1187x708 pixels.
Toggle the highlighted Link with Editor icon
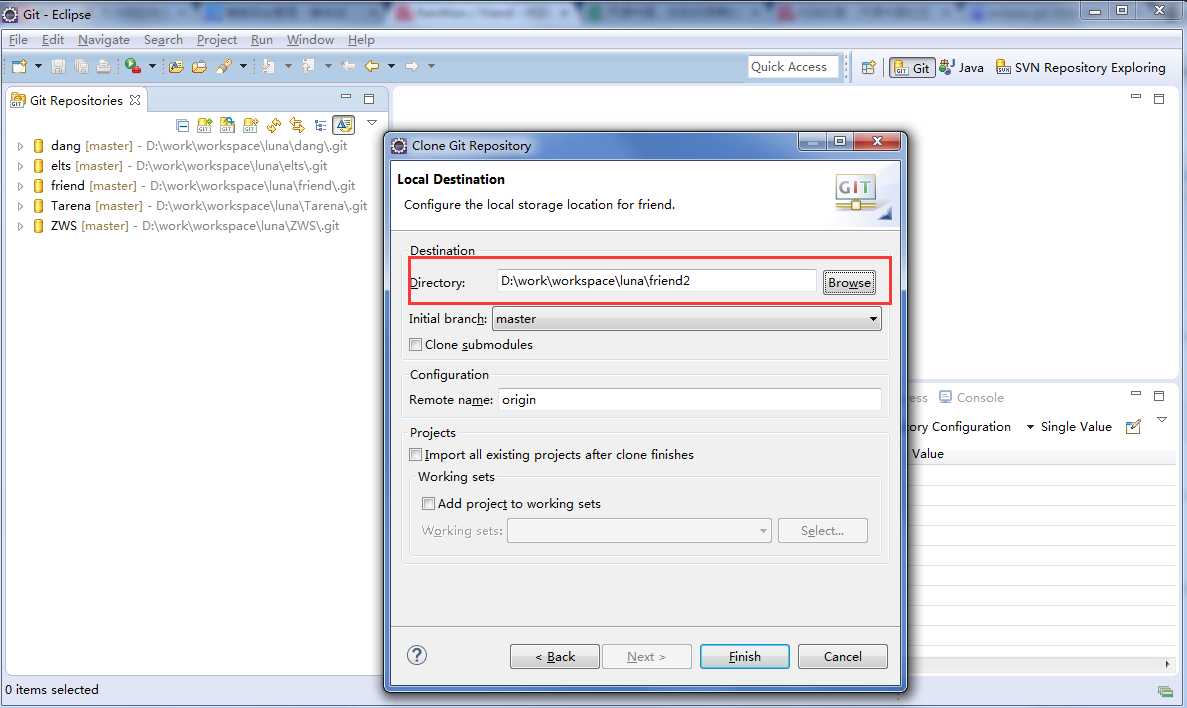click(x=344, y=125)
